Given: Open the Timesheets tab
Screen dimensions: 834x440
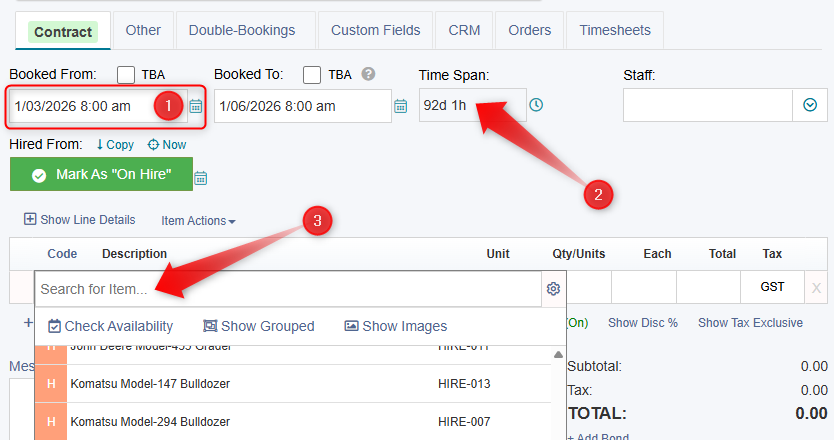Looking at the screenshot, I should pos(614,30).
